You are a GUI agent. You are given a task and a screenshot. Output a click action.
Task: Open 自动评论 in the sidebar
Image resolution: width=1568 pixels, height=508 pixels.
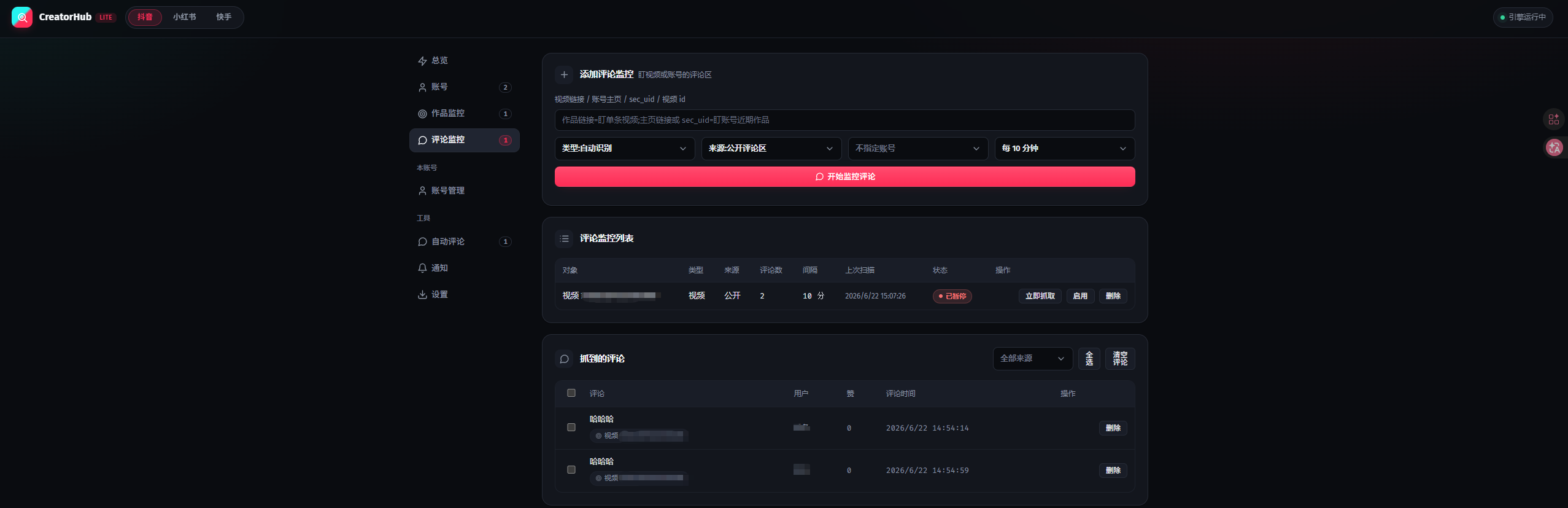point(464,242)
